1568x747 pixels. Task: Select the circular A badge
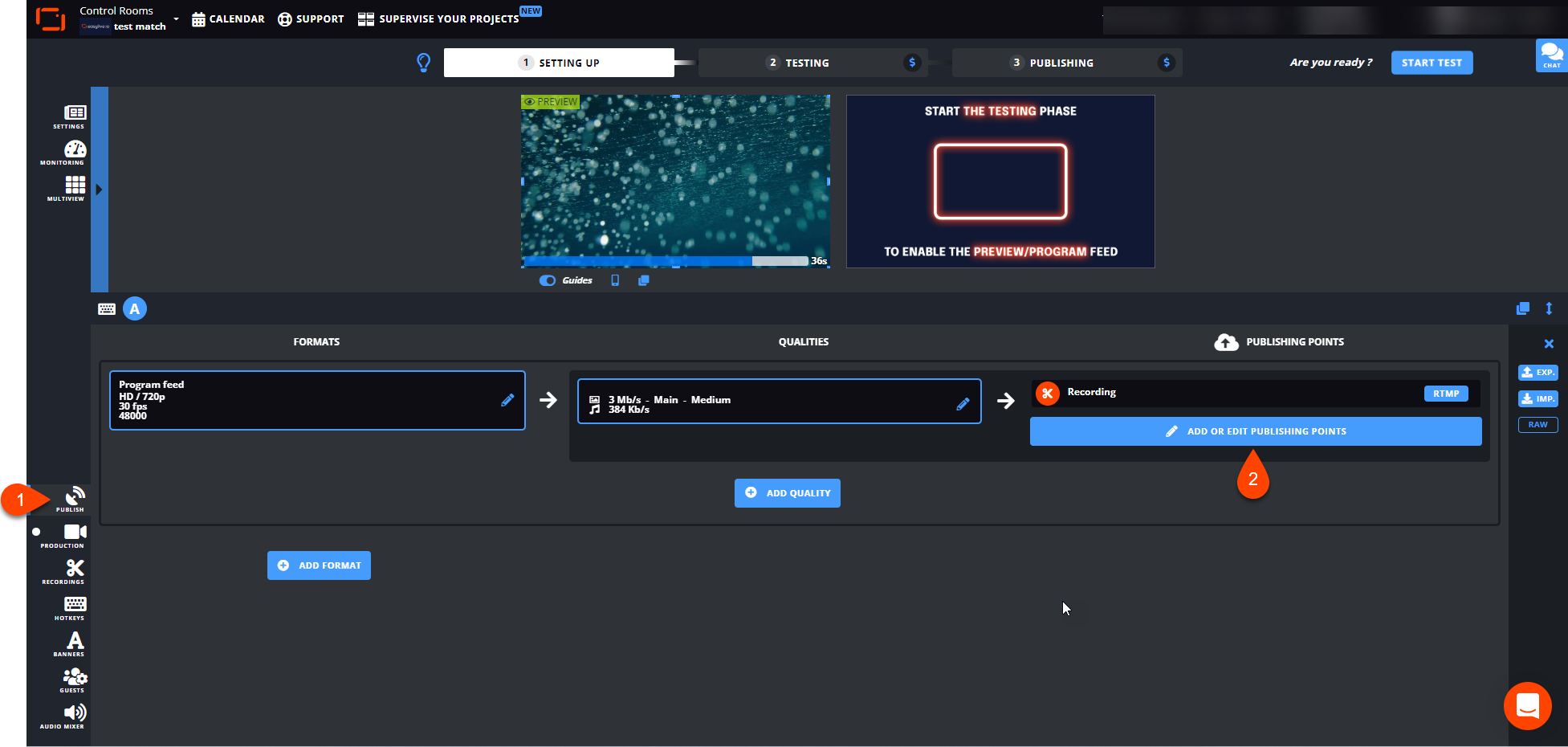pyautogui.click(x=135, y=308)
